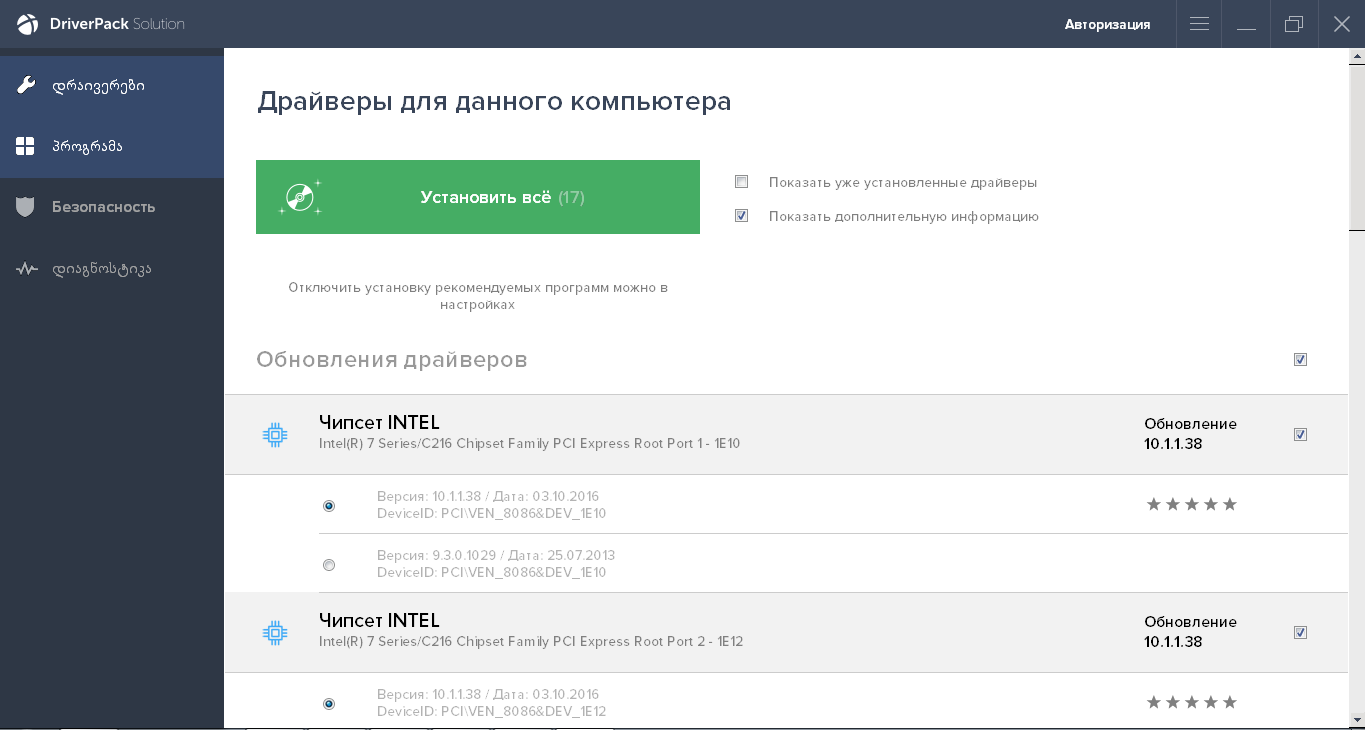Open the Programs section in sidebar
Viewport: 1365px width, 730px height.
coord(112,147)
